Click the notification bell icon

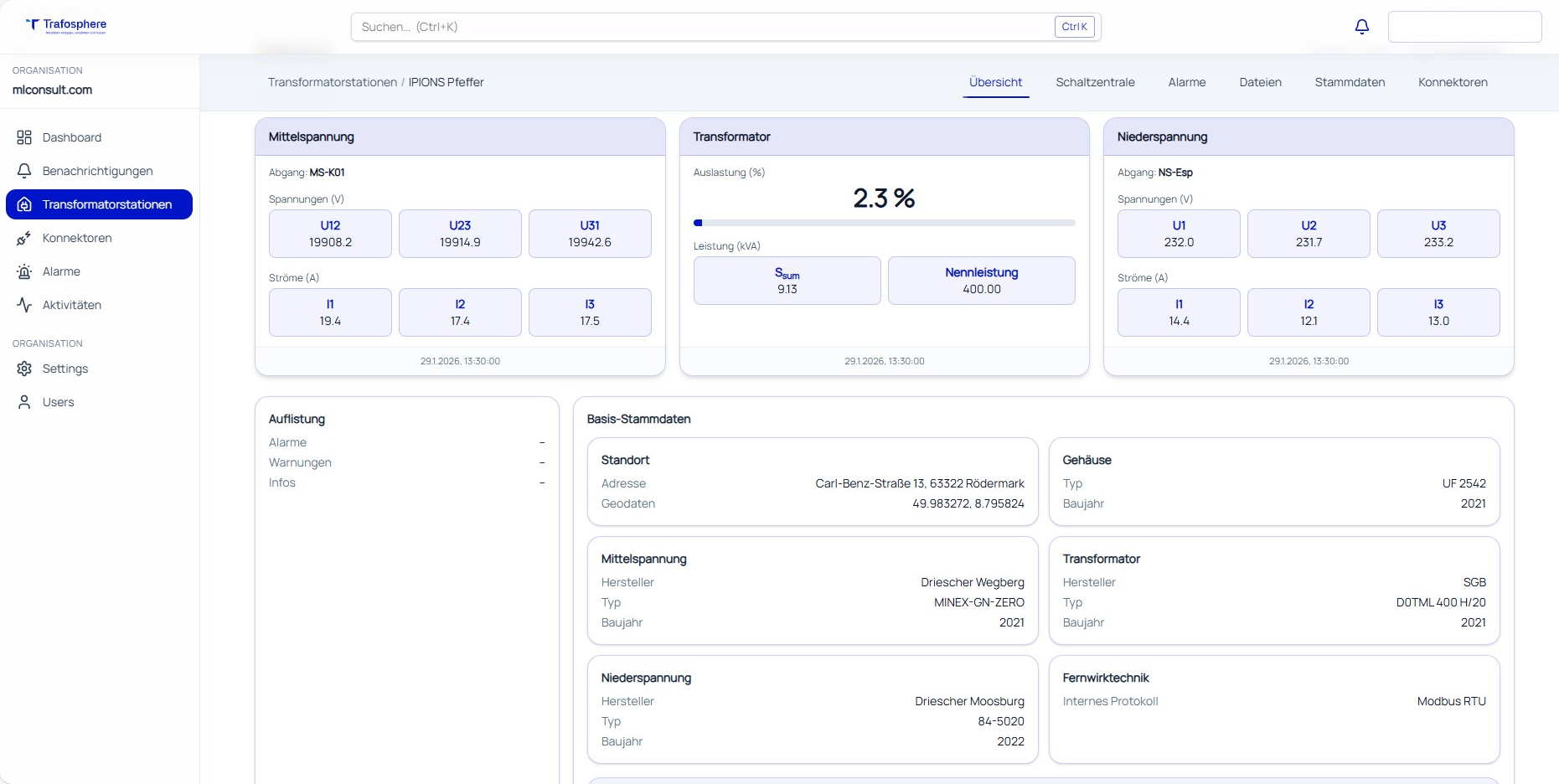(x=1361, y=27)
